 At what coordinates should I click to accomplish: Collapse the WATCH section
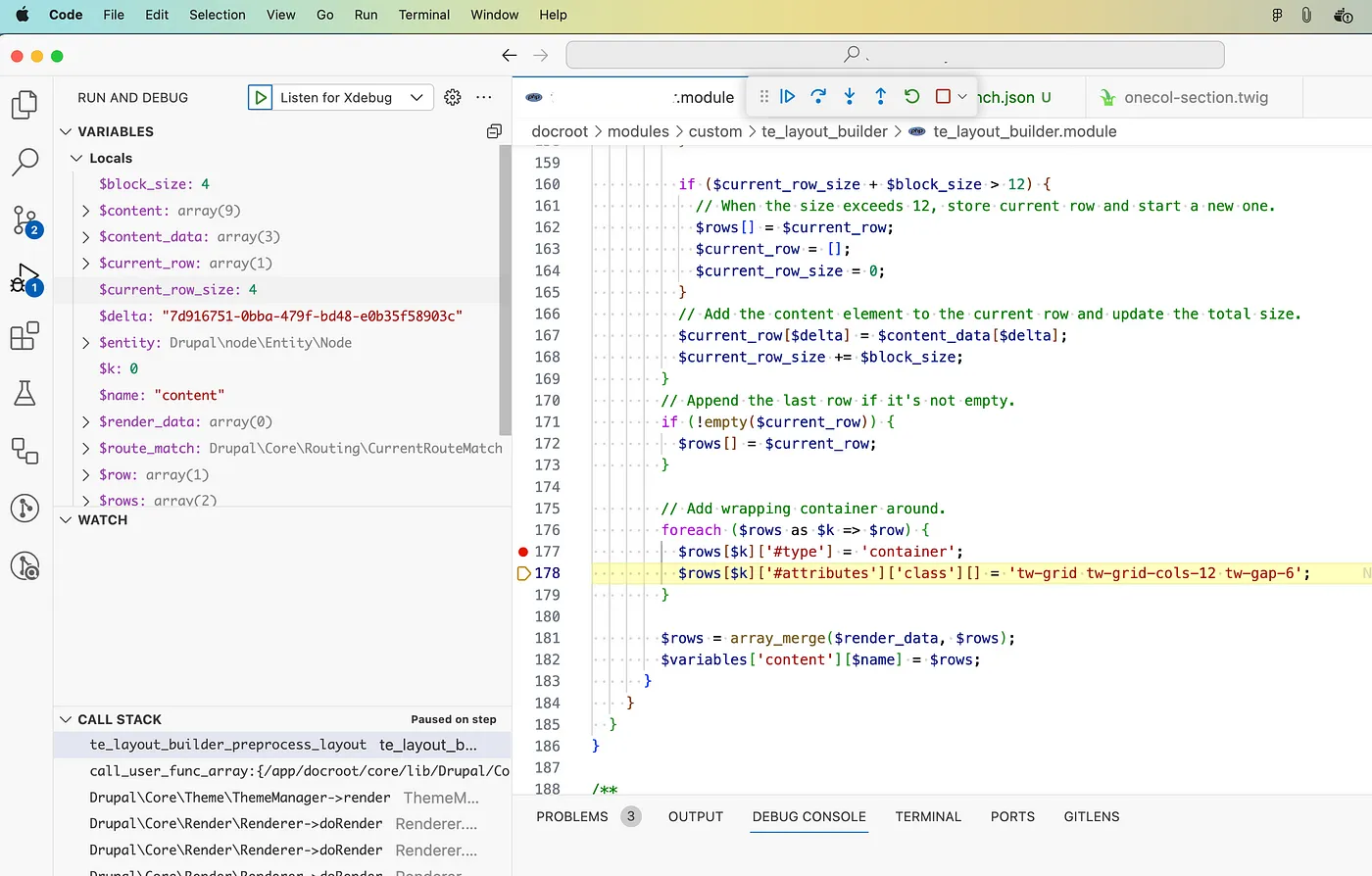67,520
